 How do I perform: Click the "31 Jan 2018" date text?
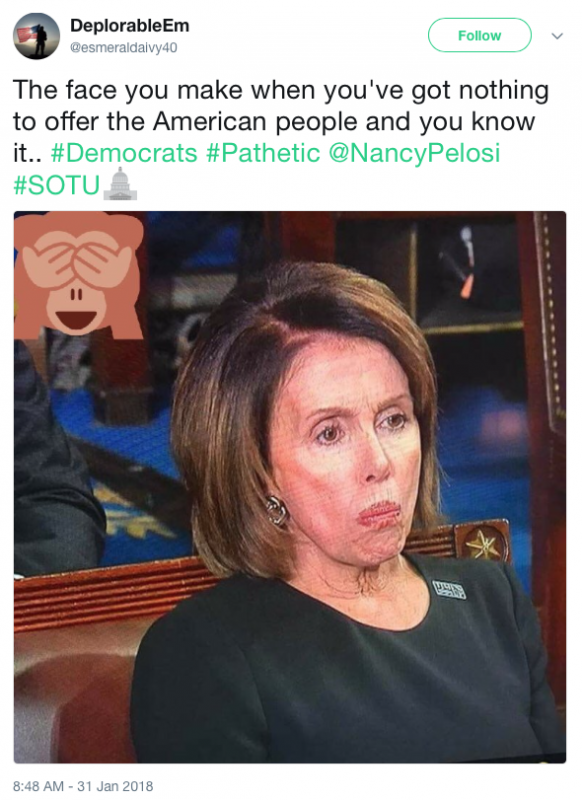(115, 786)
